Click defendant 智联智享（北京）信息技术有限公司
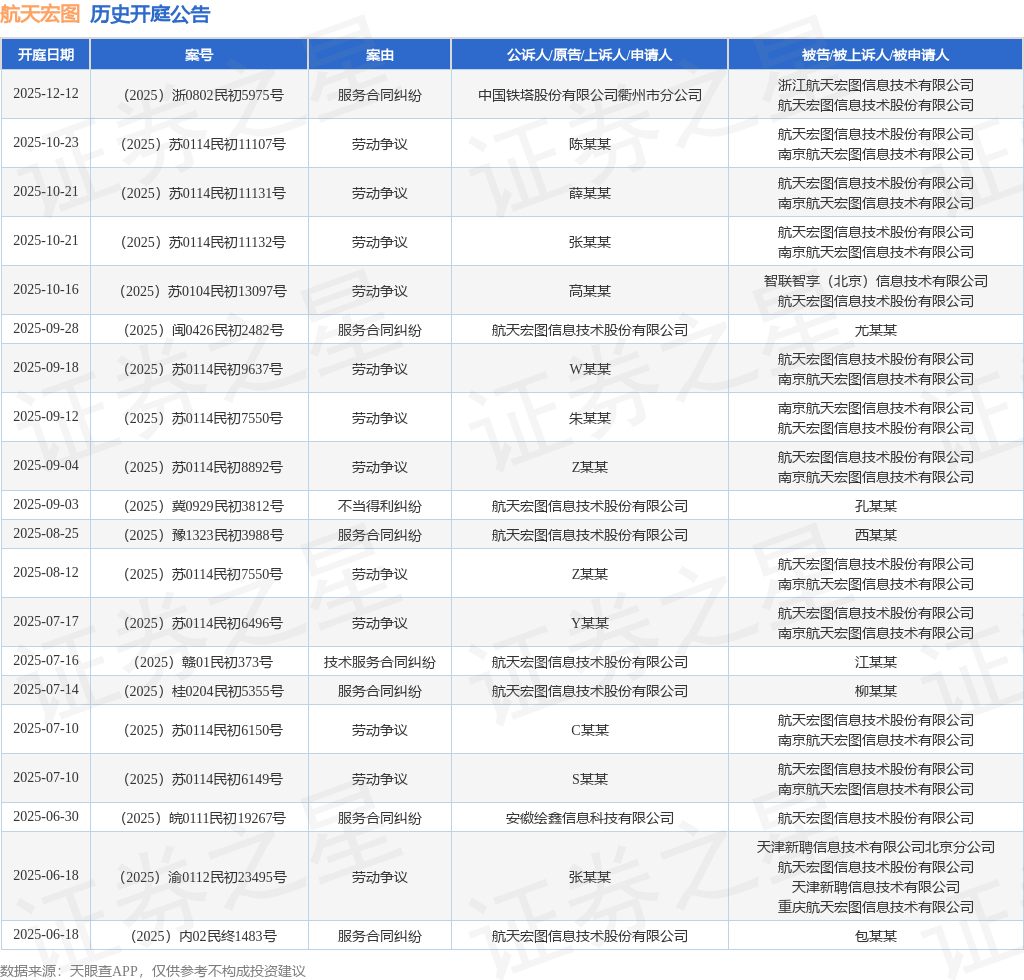The width and height of the screenshot is (1024, 980). (x=876, y=281)
